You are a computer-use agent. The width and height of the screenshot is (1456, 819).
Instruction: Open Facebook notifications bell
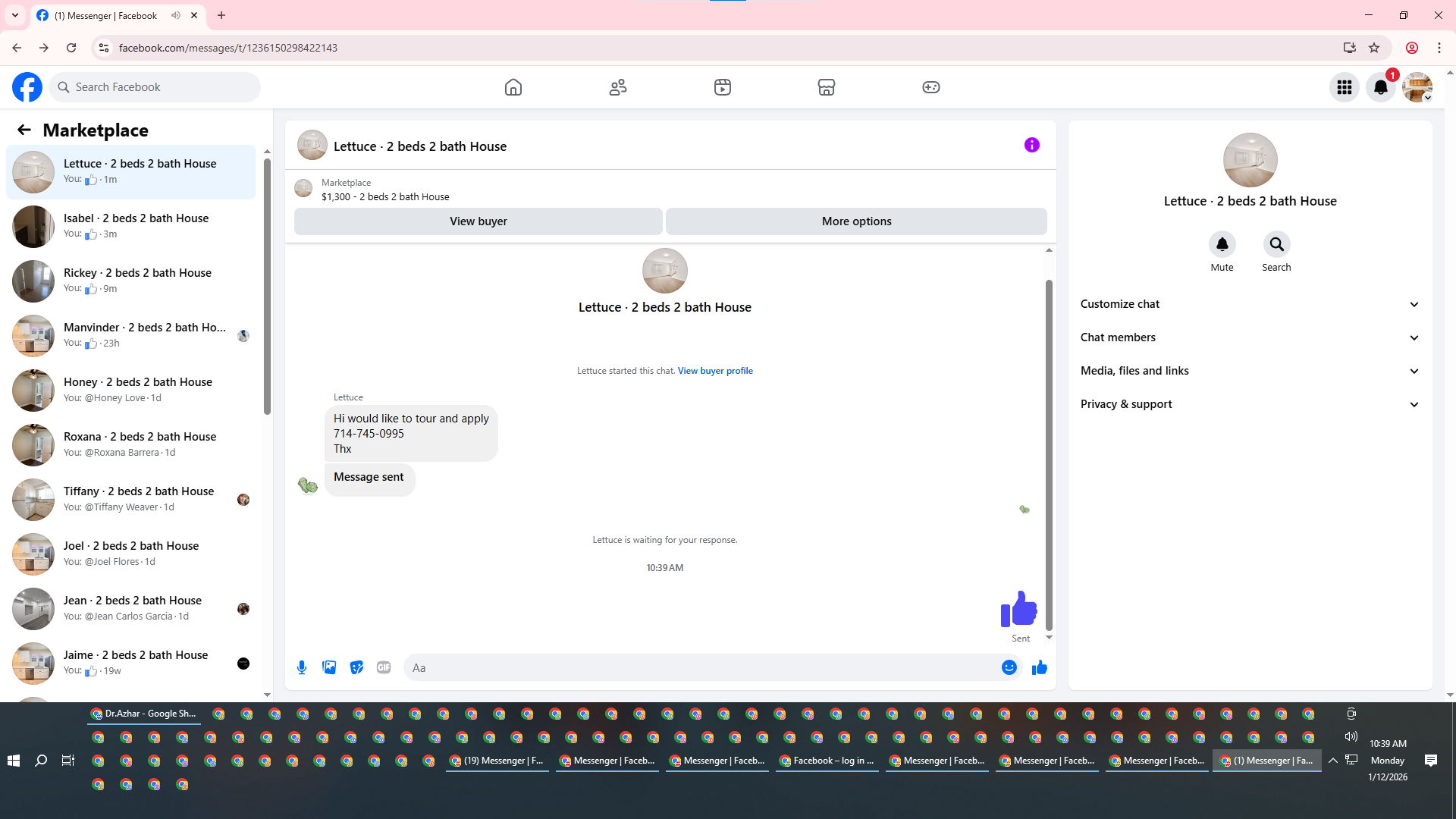(x=1381, y=87)
